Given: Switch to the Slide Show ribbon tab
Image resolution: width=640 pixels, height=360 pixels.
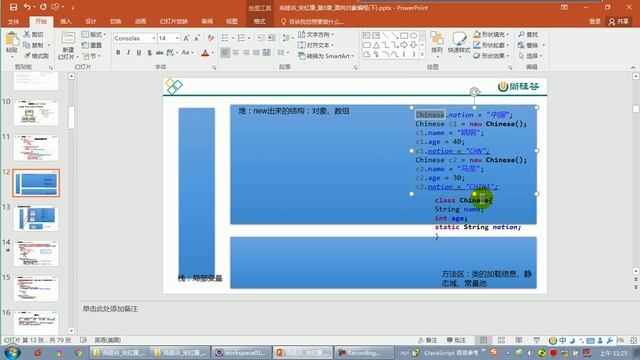Looking at the screenshot, I should point(173,21).
